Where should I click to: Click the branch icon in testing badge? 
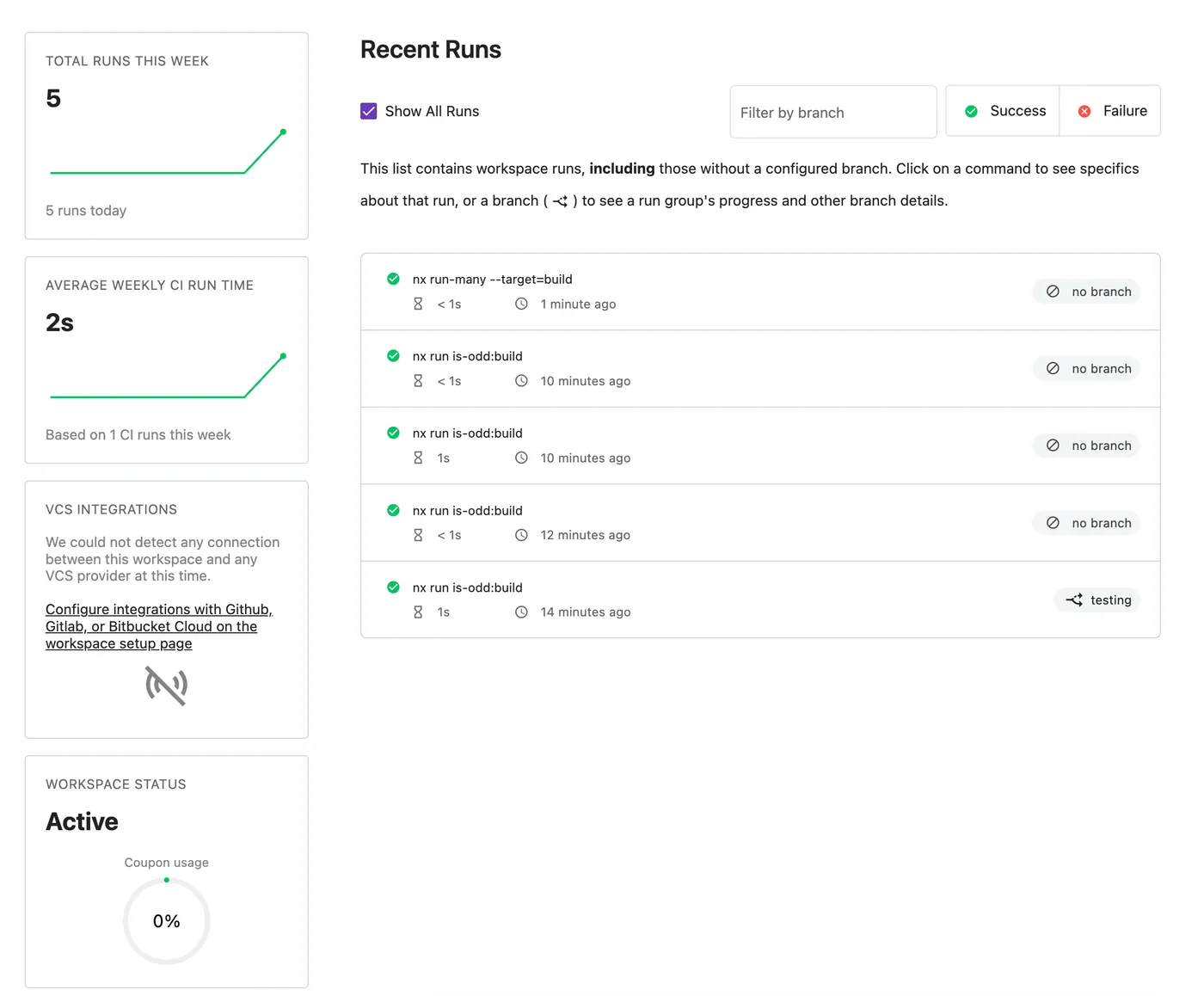(1074, 600)
